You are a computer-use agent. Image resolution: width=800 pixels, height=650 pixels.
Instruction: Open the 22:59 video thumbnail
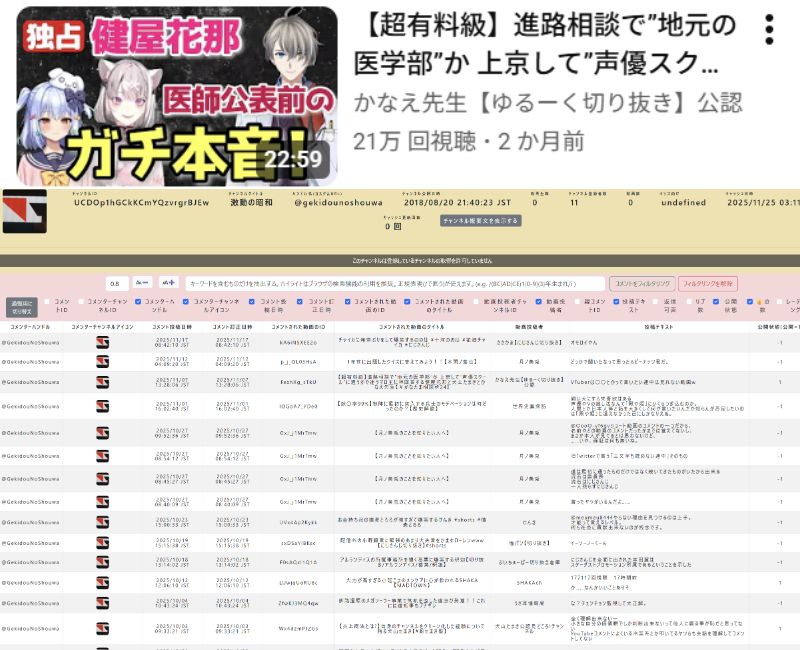pos(177,93)
